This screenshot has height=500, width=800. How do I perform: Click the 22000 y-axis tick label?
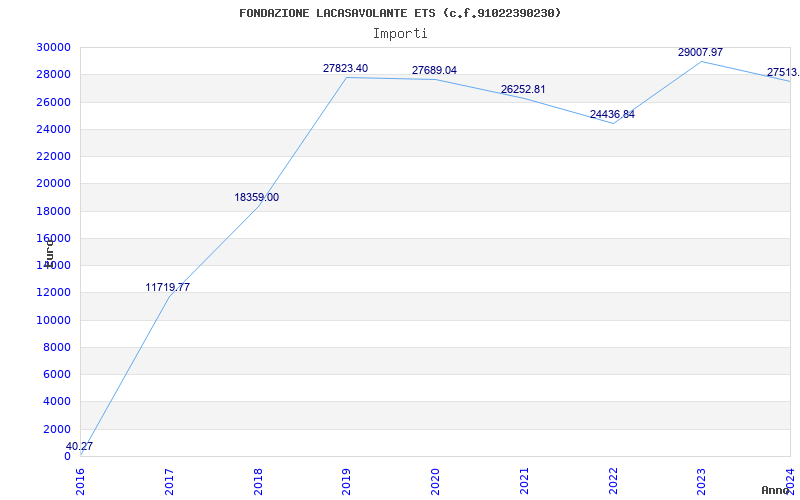[x=53, y=156]
